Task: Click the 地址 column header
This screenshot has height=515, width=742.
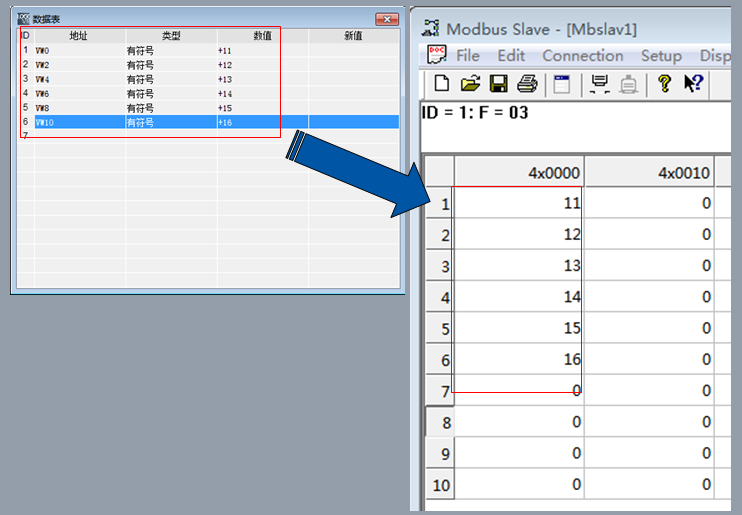Action: [x=80, y=36]
